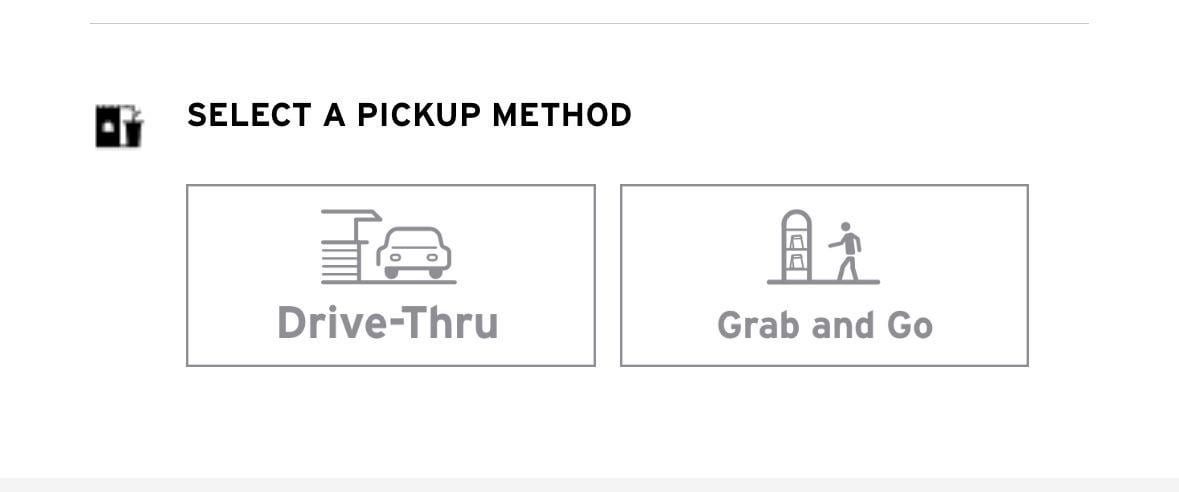The height and width of the screenshot is (492, 1179).
Task: Click the "Select a Pickup Method" heading
Action: pyautogui.click(x=409, y=115)
